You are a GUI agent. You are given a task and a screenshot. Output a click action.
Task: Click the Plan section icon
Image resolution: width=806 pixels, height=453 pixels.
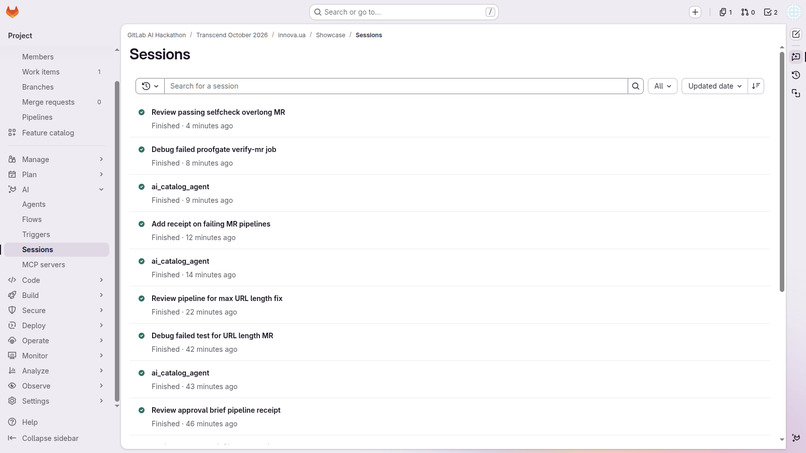pyautogui.click(x=12, y=174)
